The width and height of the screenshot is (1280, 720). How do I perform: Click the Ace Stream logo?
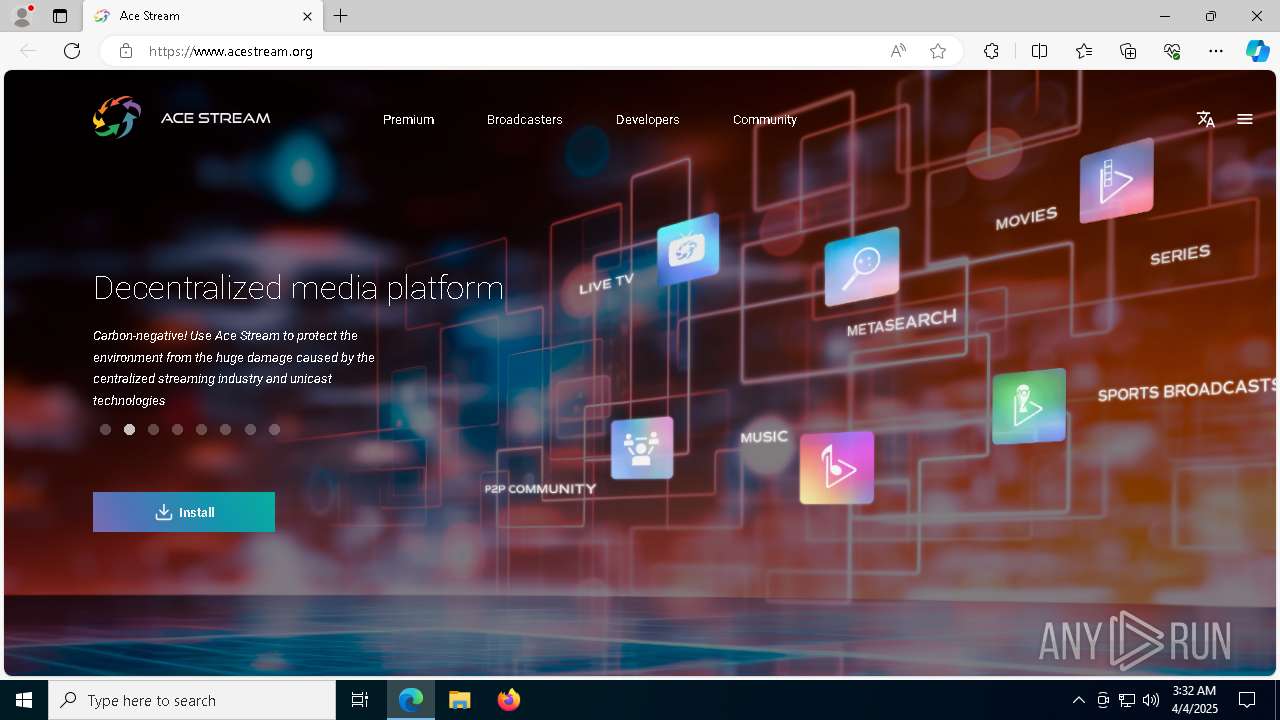point(116,118)
